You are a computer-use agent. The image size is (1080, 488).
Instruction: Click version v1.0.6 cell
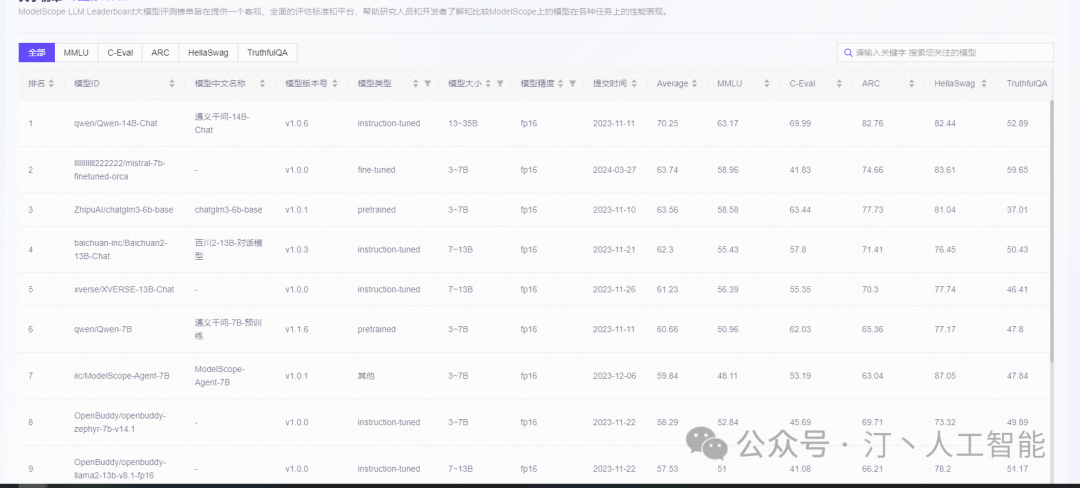(x=297, y=123)
